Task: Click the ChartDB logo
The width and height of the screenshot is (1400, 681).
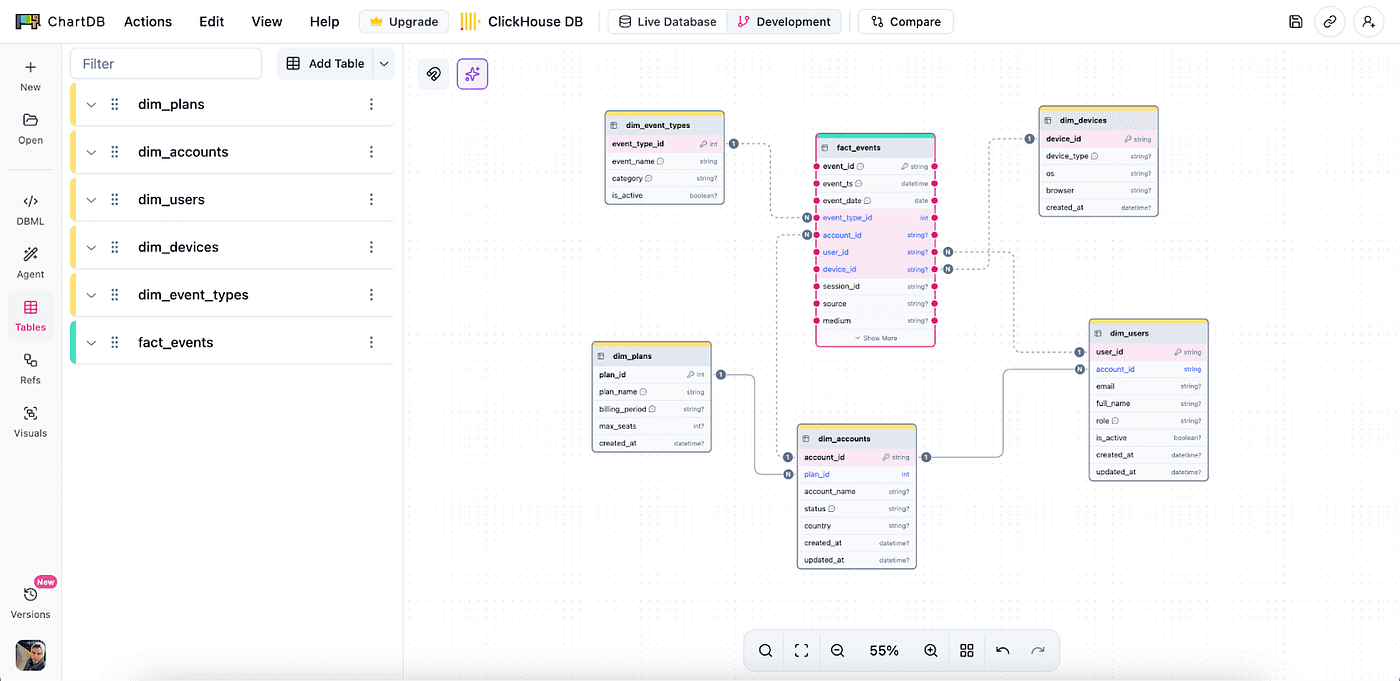Action: click(x=58, y=21)
